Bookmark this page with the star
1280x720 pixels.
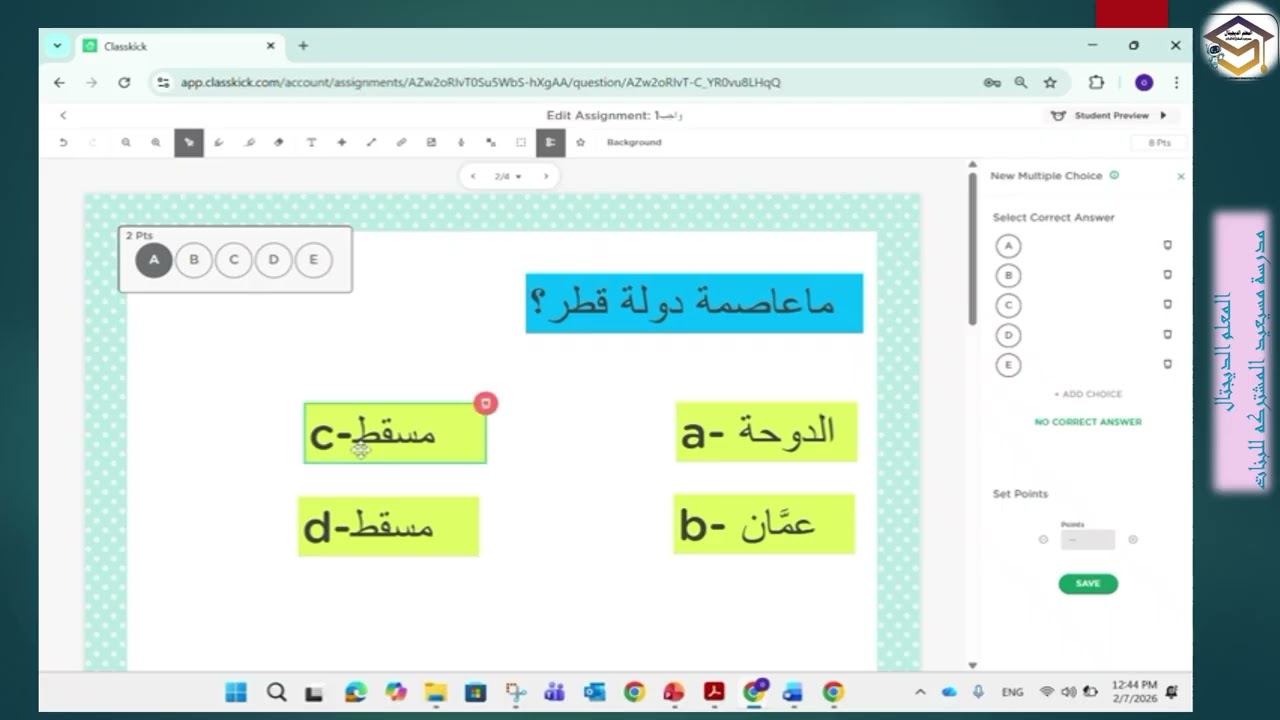tap(1050, 82)
